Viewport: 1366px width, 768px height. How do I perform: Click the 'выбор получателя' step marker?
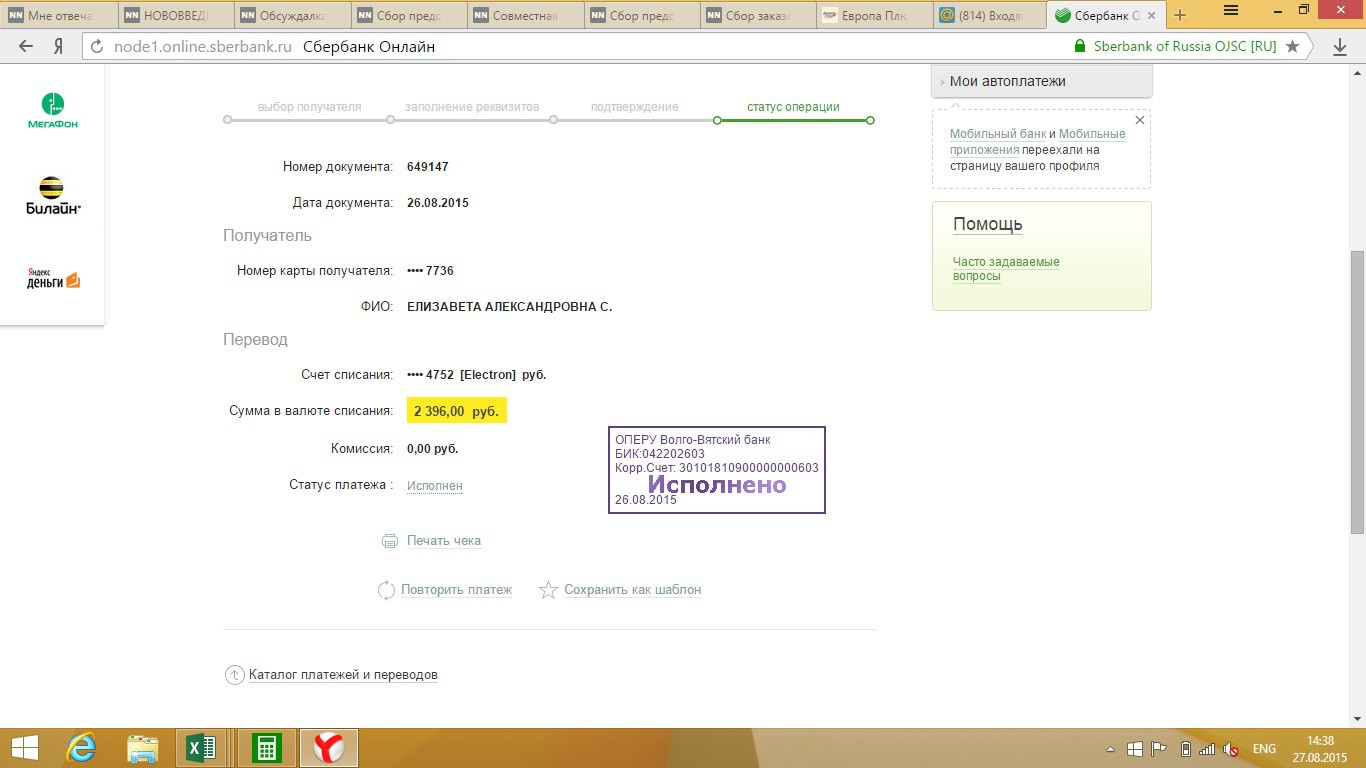pos(228,120)
